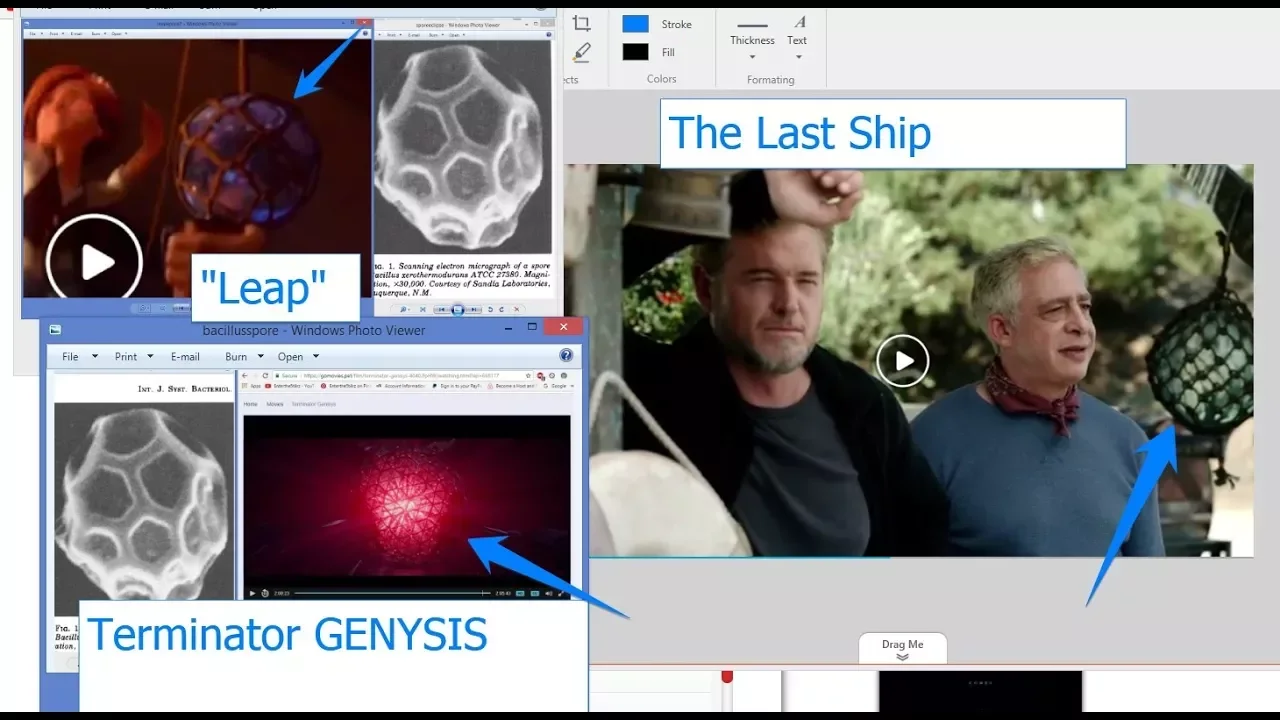Click the bacillusspore window title icon
1280x720 pixels.
(x=56, y=330)
